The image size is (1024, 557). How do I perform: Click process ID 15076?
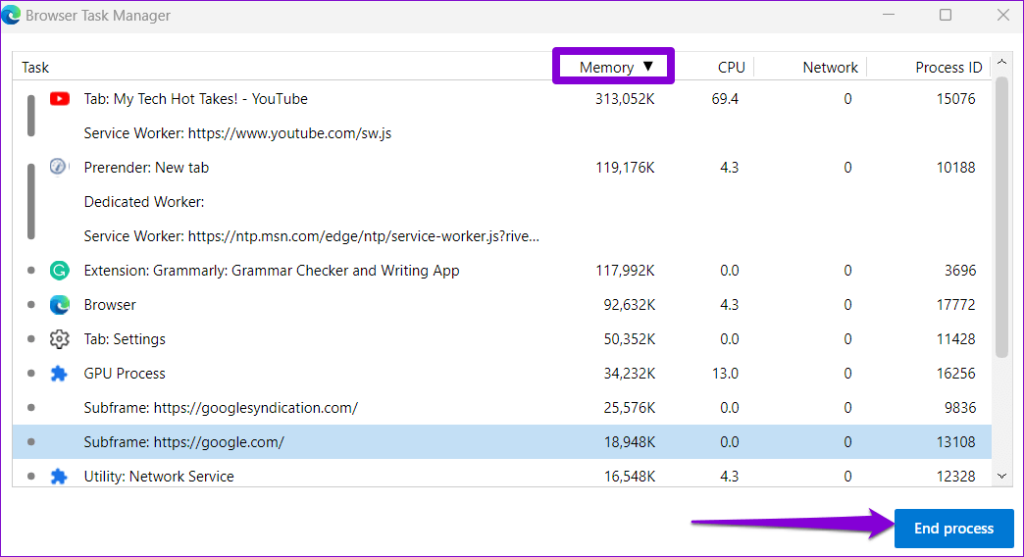tap(955, 99)
